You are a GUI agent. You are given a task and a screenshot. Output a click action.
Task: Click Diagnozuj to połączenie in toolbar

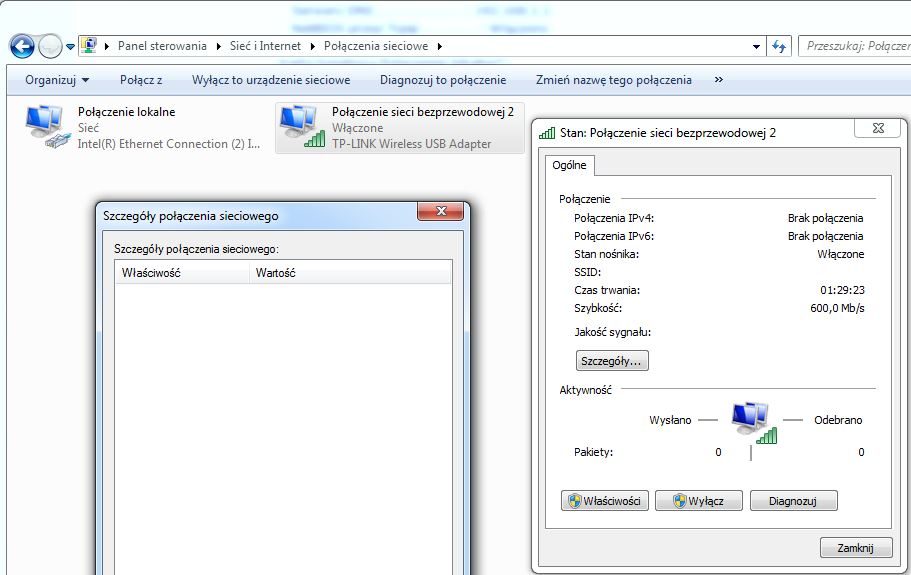click(x=442, y=80)
